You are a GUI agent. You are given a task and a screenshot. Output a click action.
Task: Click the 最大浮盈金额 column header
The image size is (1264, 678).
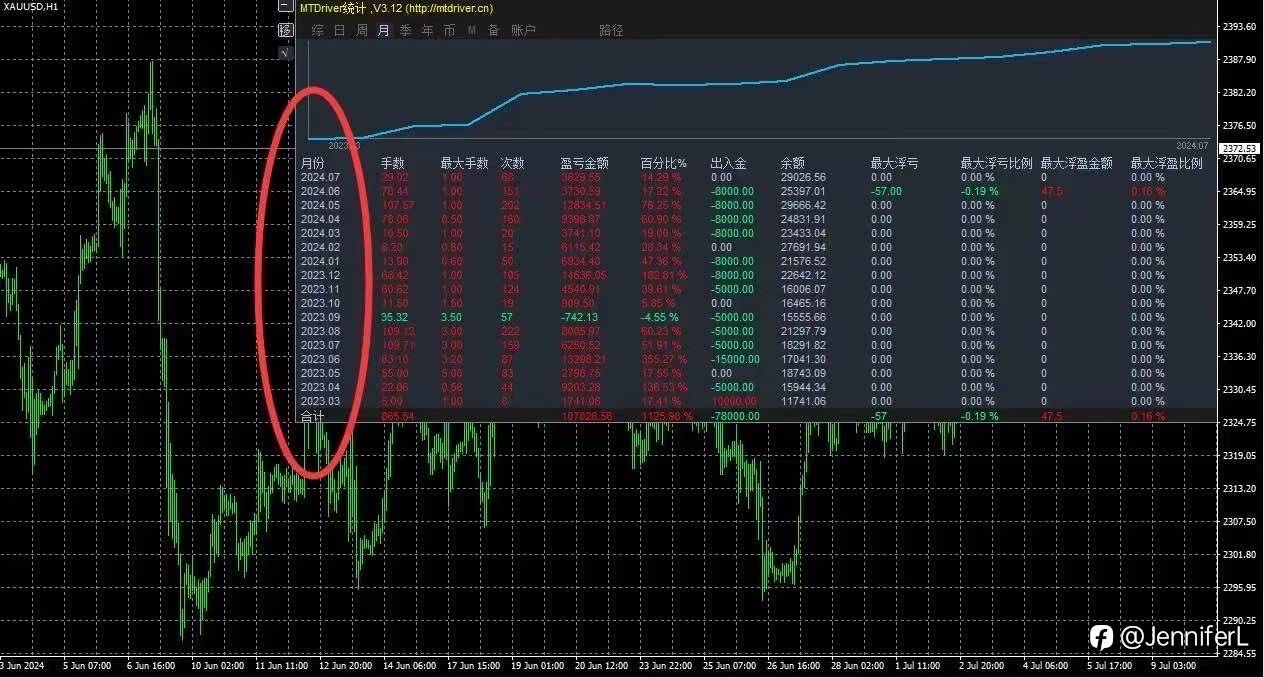pos(1076,162)
